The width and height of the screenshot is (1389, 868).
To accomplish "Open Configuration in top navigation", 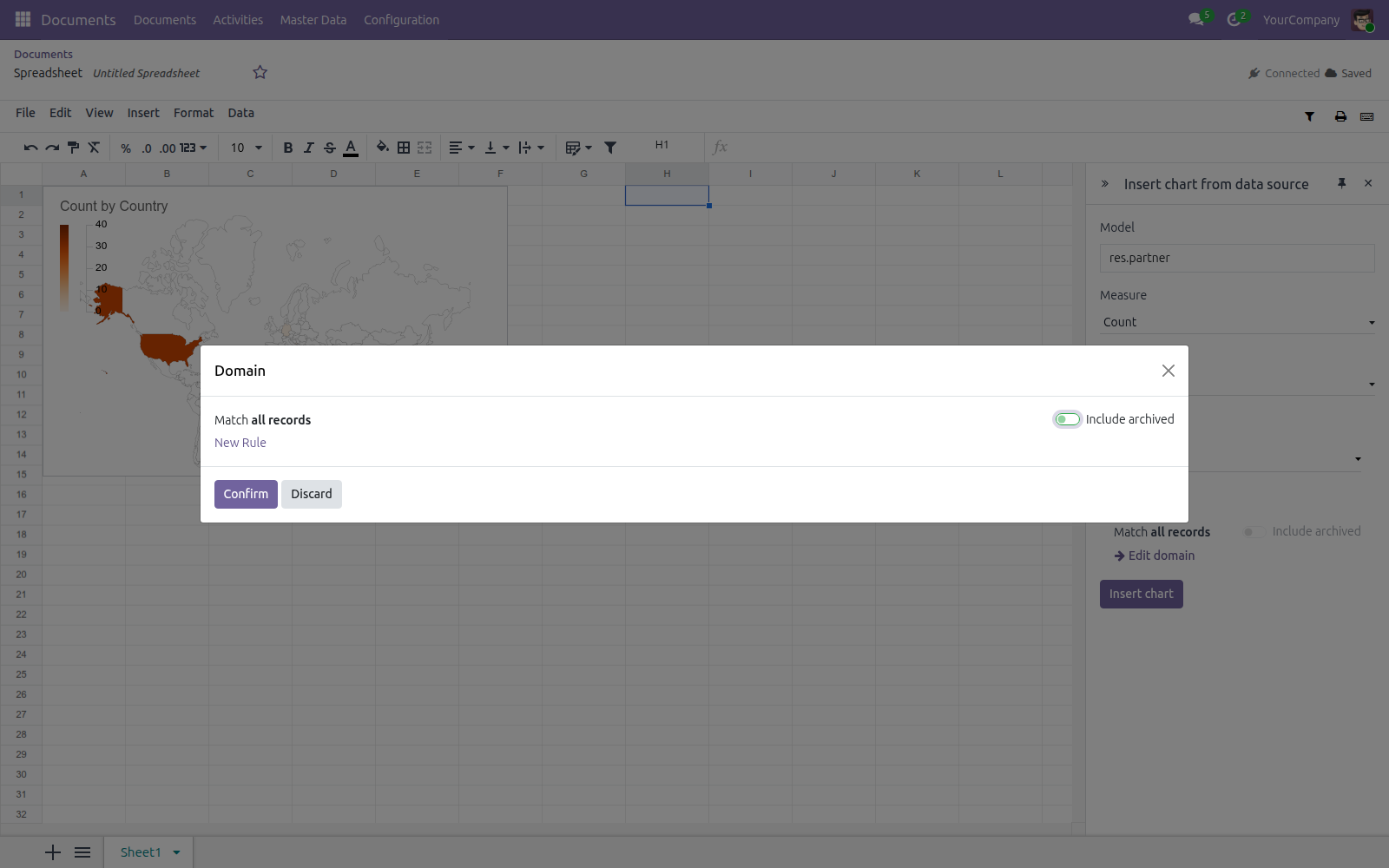I will click(401, 20).
